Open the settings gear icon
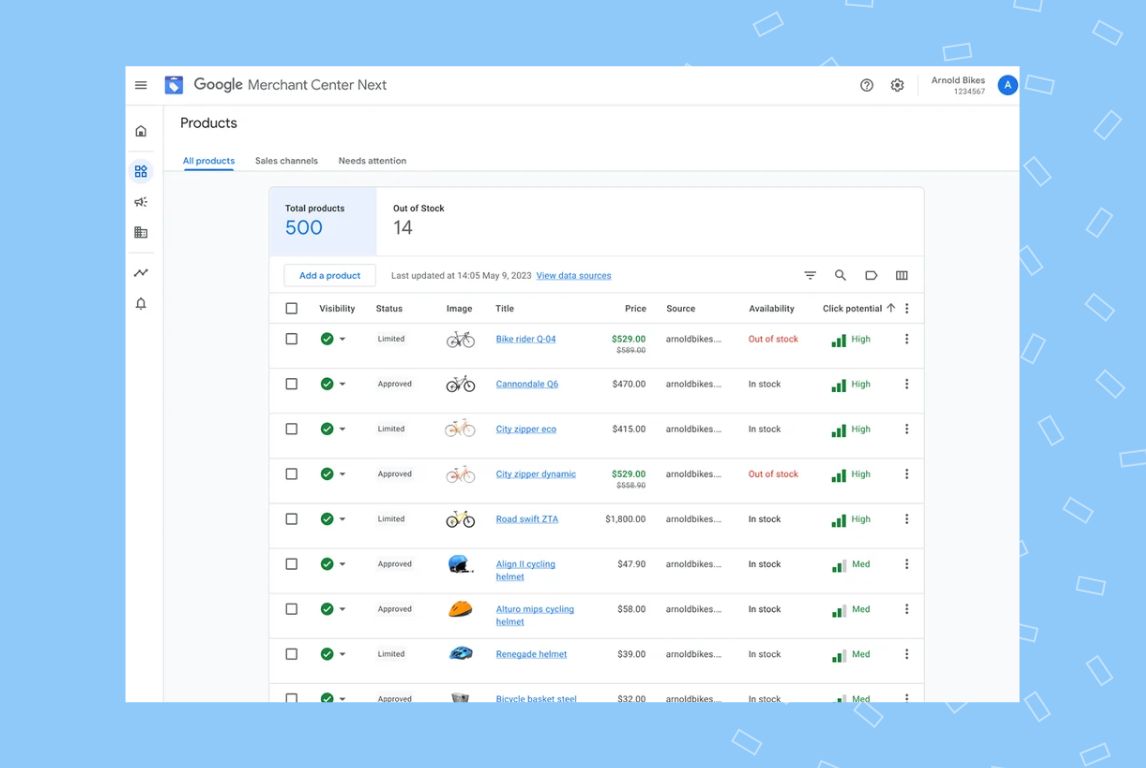 tap(897, 85)
